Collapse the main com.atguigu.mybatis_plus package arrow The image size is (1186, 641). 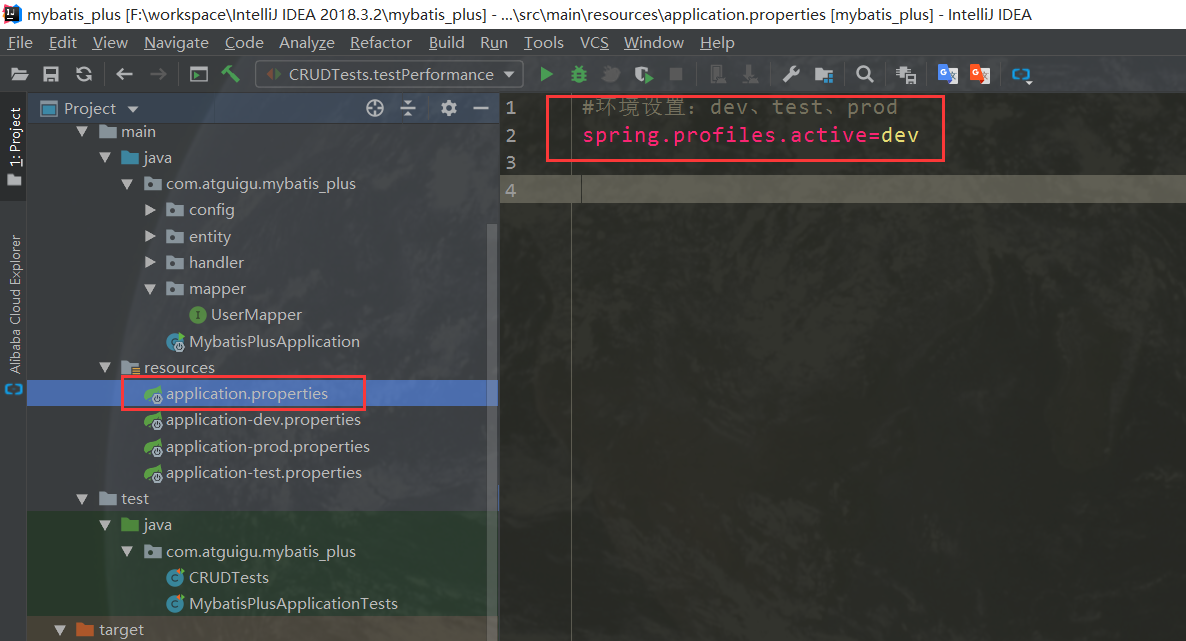pos(127,184)
